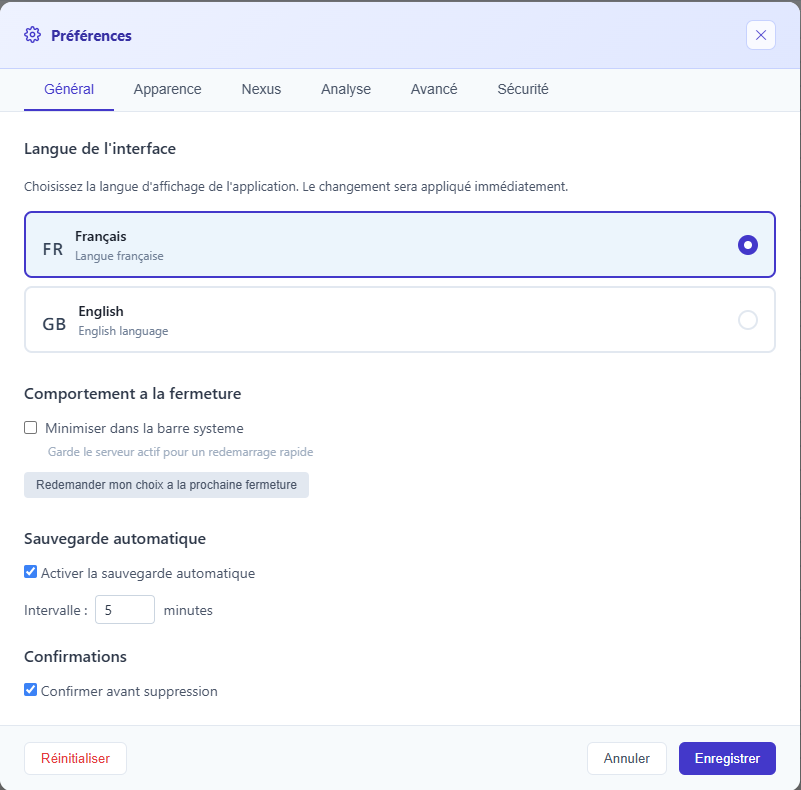Click the Préférences gear icon
This screenshot has width=801, height=790.
32,35
